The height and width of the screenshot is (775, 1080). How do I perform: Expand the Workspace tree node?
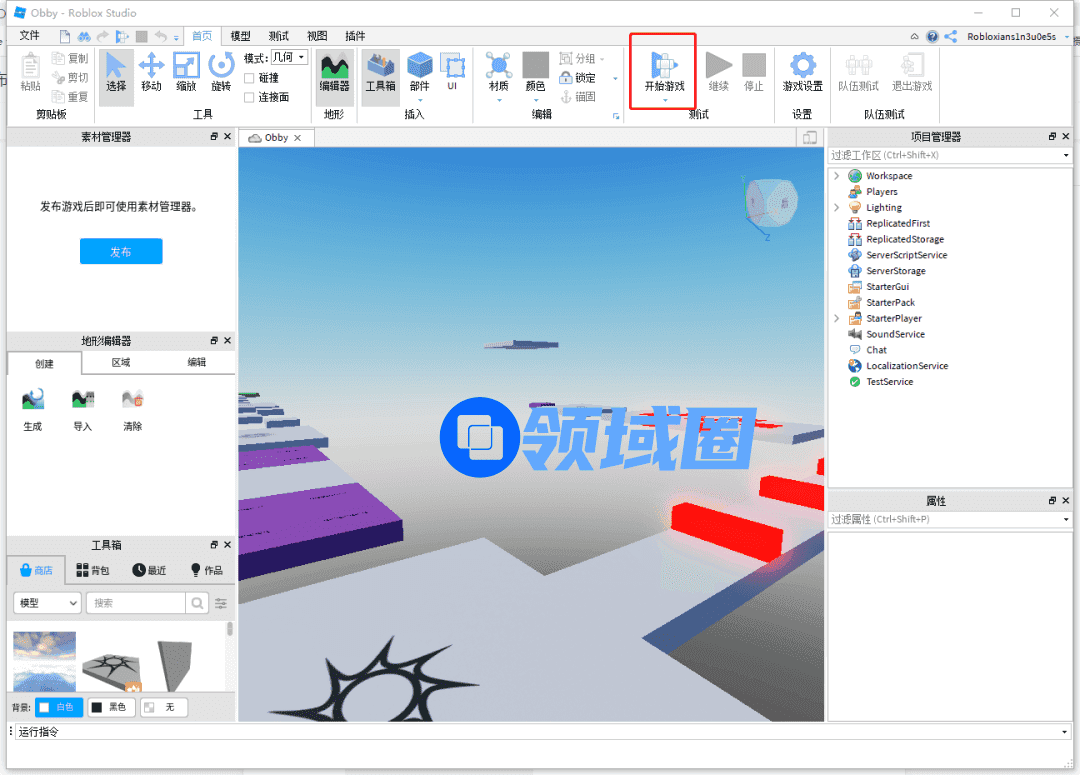[x=836, y=176]
